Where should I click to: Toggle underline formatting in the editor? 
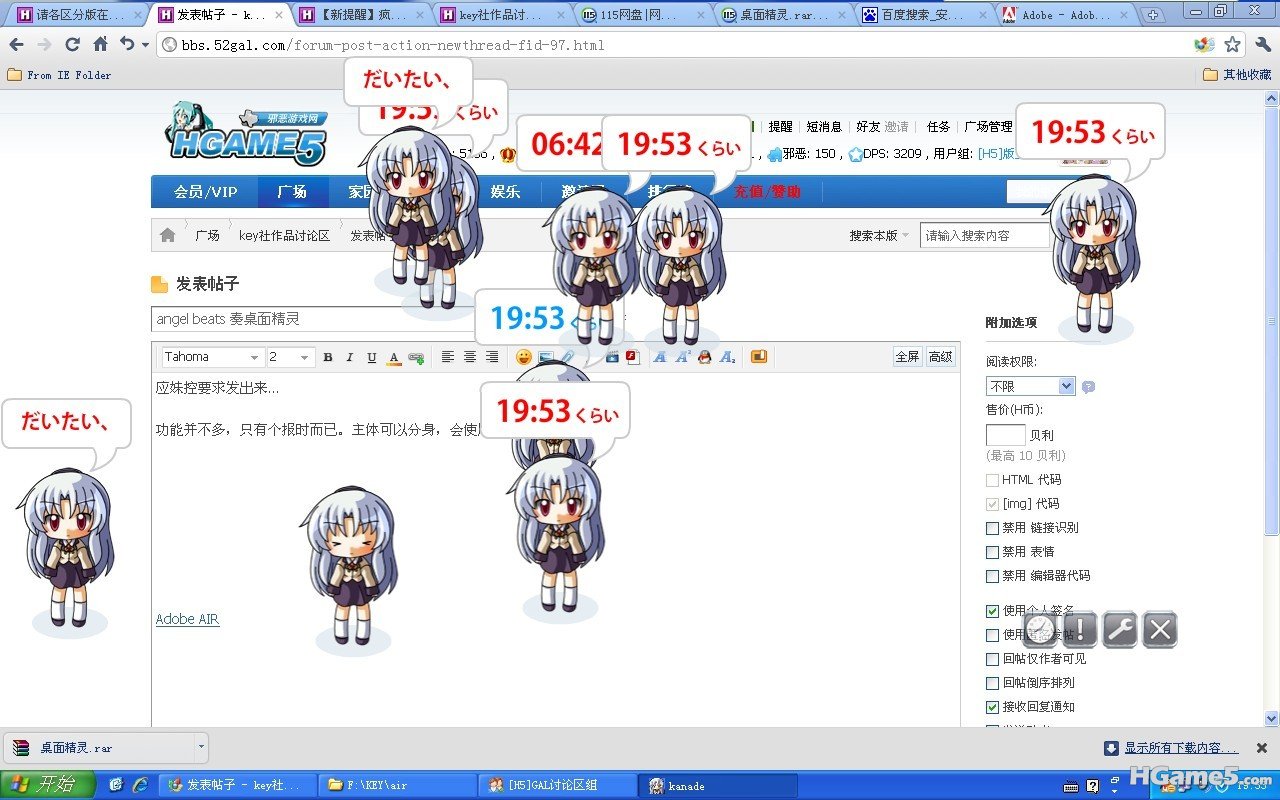(x=372, y=357)
